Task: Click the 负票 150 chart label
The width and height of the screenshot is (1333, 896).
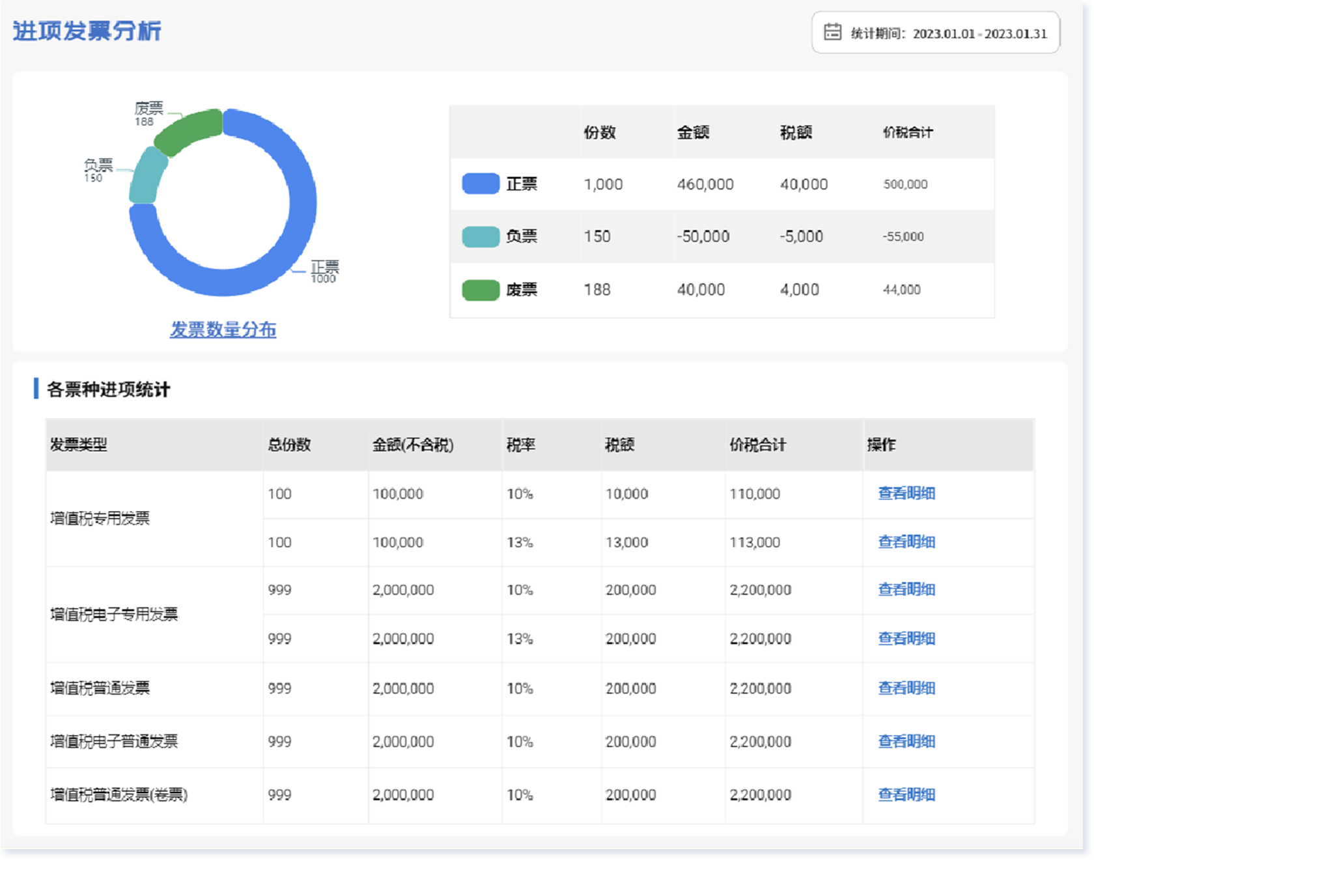Action: coord(98,170)
